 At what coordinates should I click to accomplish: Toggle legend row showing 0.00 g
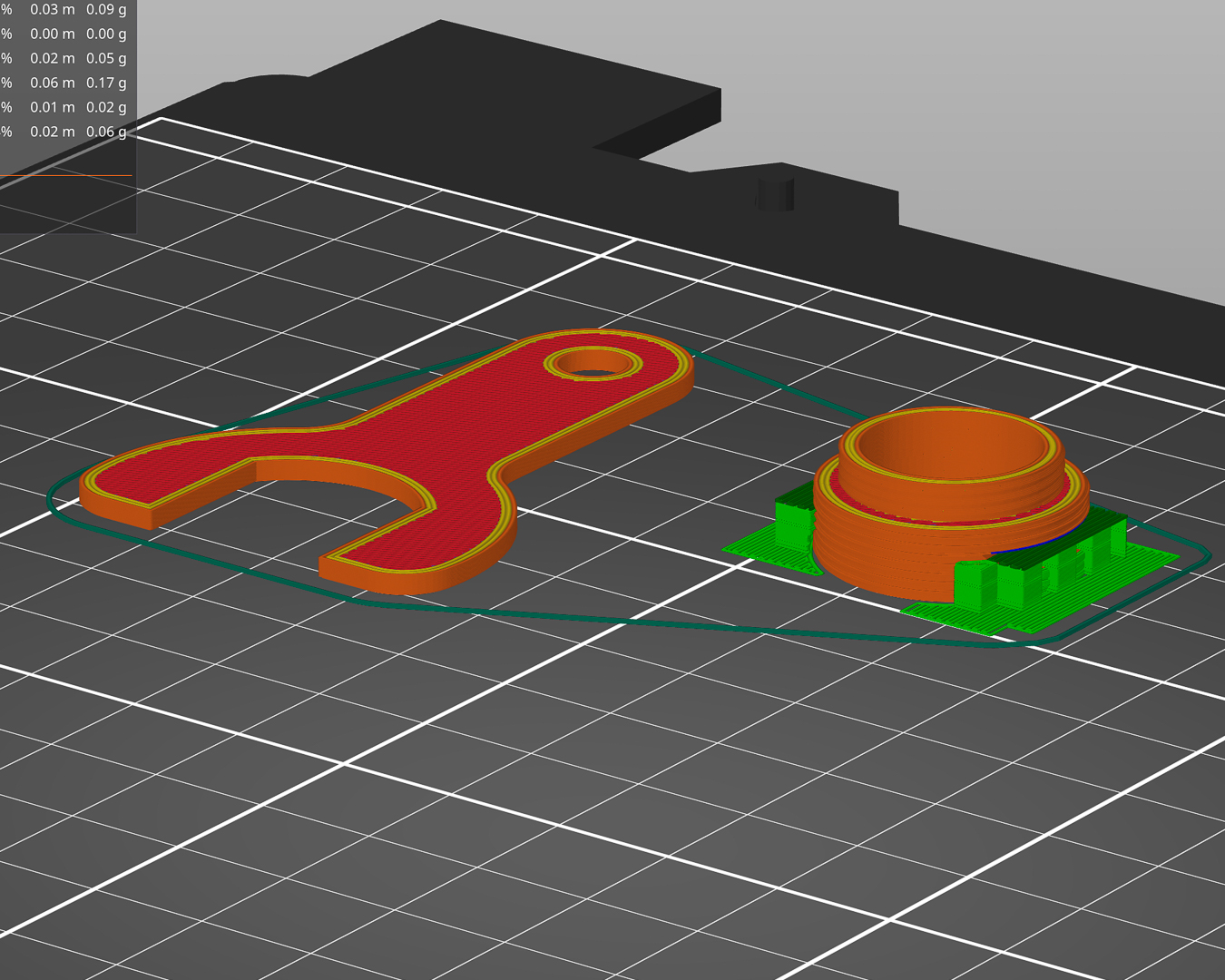pyautogui.click(x=66, y=34)
